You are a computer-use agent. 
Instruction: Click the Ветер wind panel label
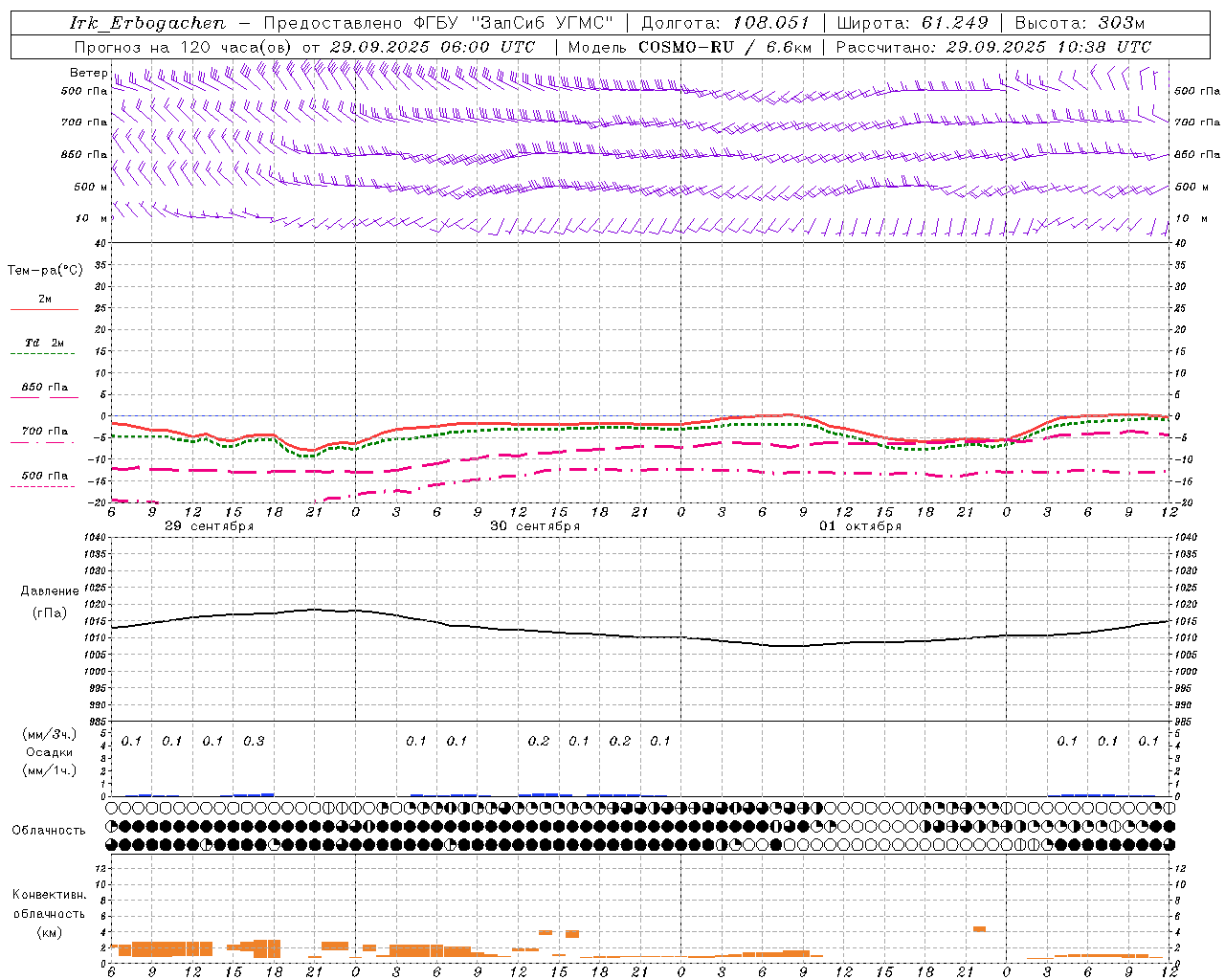pyautogui.click(x=88, y=73)
